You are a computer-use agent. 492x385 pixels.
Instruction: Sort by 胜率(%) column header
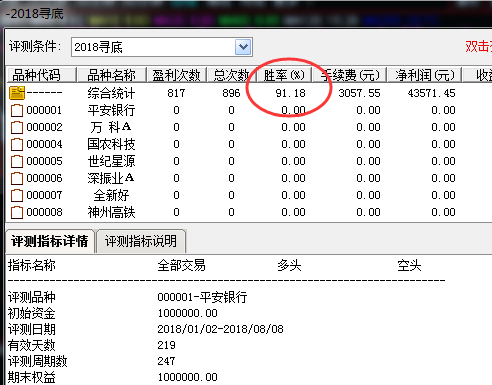pyautogui.click(x=284, y=75)
